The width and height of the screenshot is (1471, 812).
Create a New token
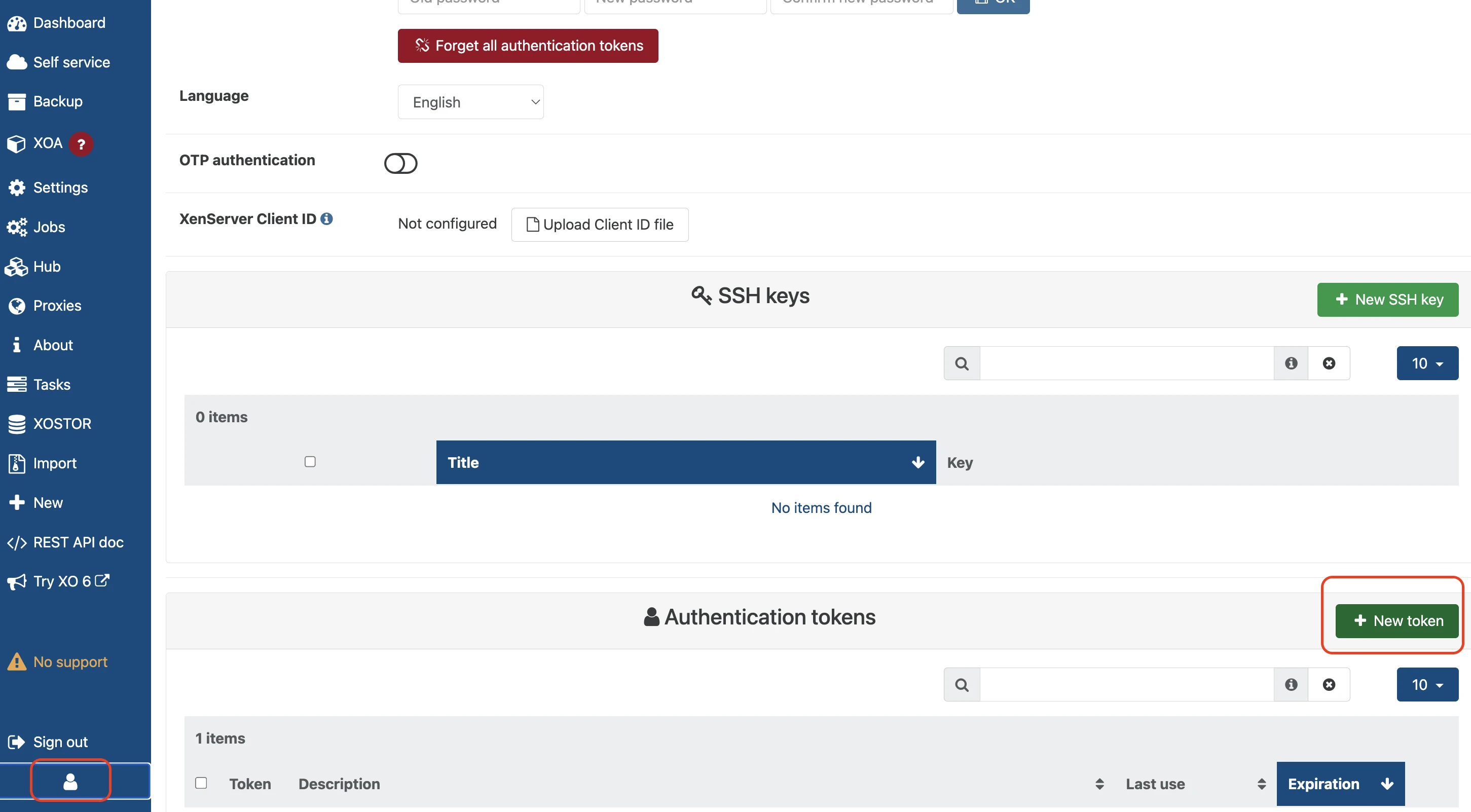1397,621
